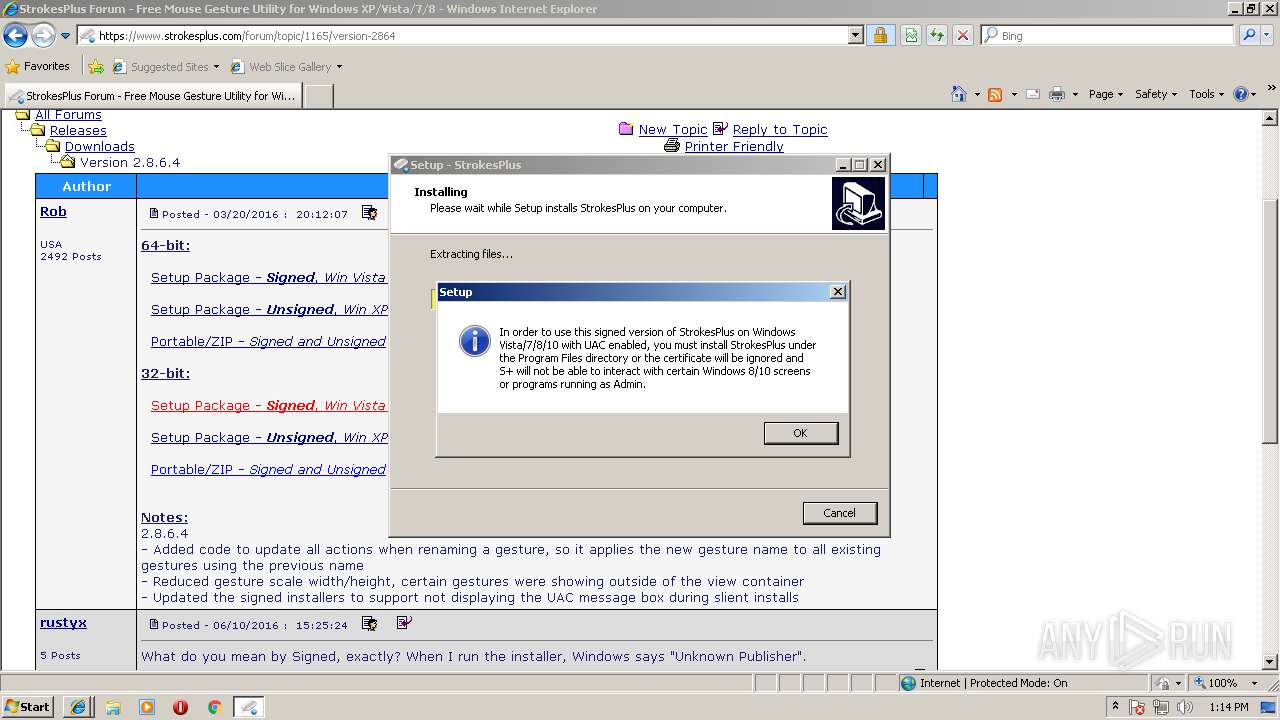Select StrokesPlus setup taskbar button
The image size is (1280, 720).
249,707
